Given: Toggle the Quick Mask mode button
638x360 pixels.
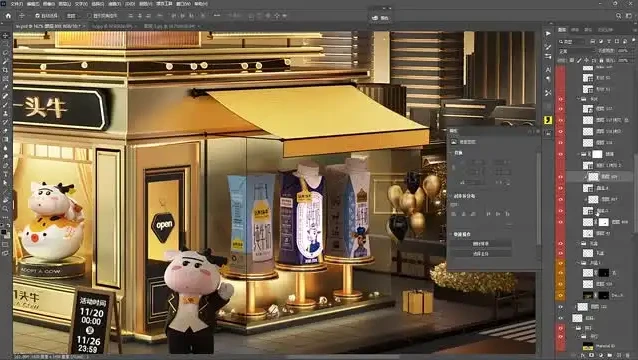Looking at the screenshot, I should [x=5, y=244].
